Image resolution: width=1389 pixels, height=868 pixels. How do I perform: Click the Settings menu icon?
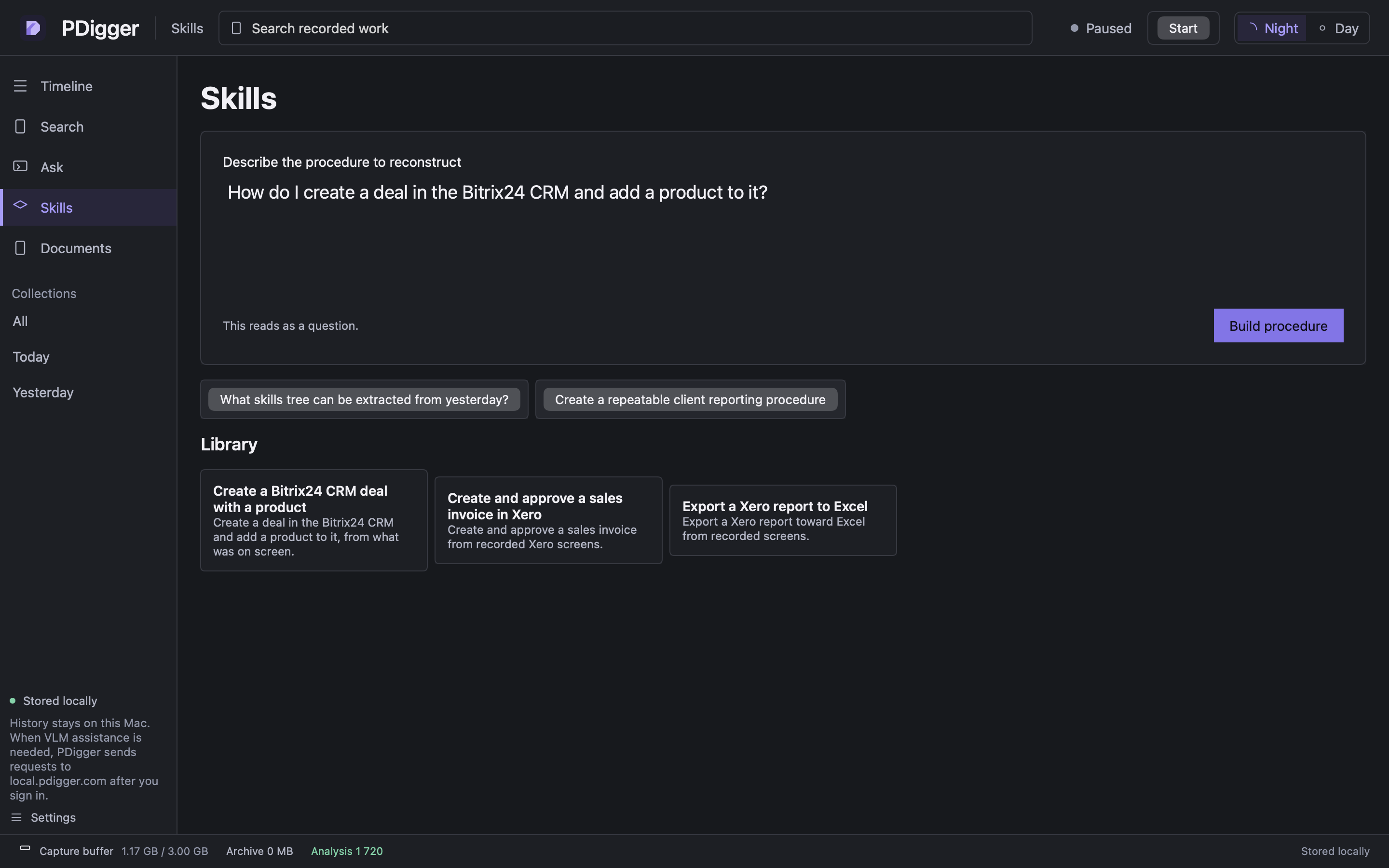[16, 817]
